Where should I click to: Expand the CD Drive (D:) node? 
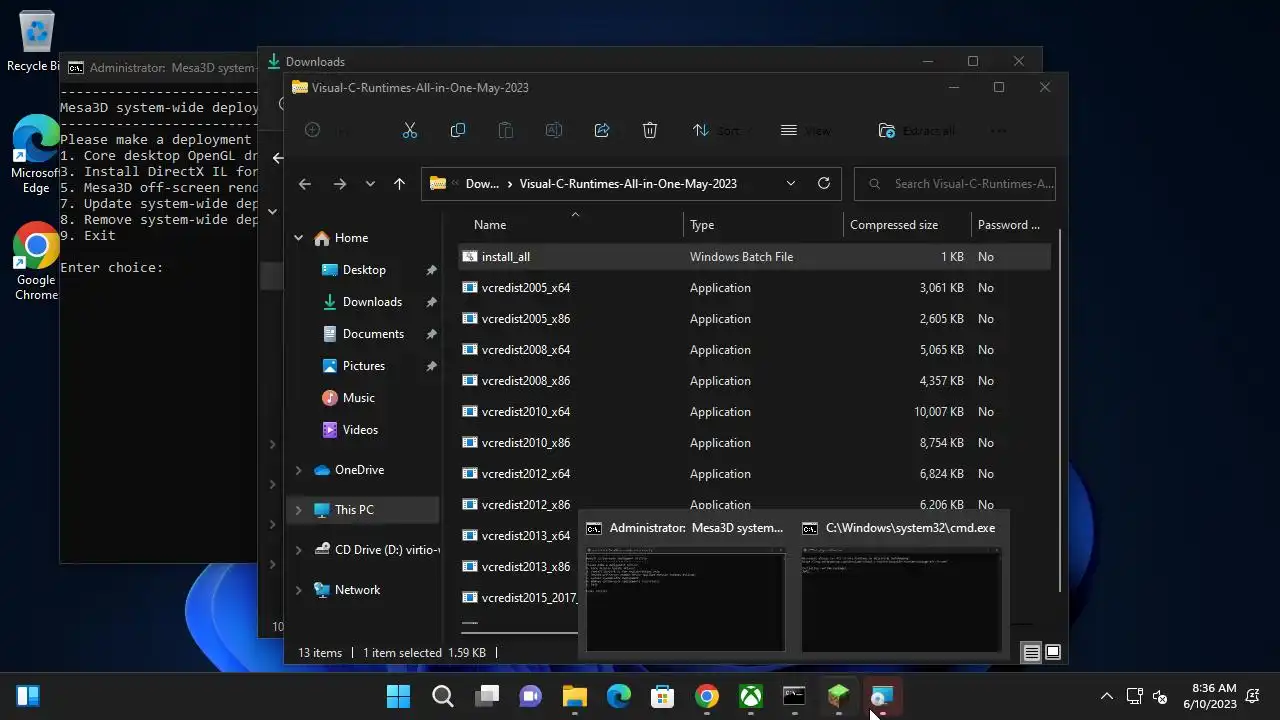point(298,550)
